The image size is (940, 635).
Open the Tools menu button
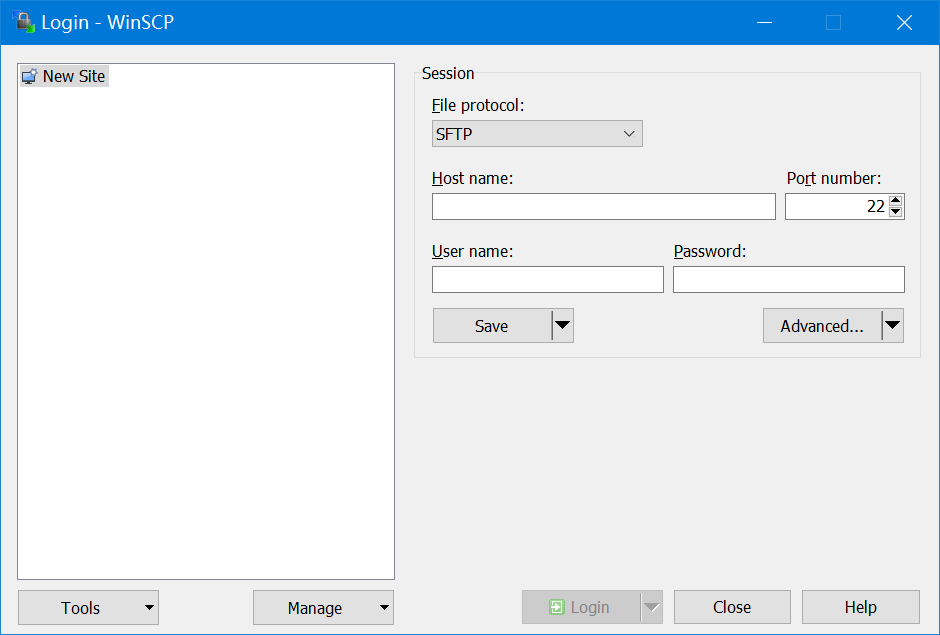(x=88, y=607)
